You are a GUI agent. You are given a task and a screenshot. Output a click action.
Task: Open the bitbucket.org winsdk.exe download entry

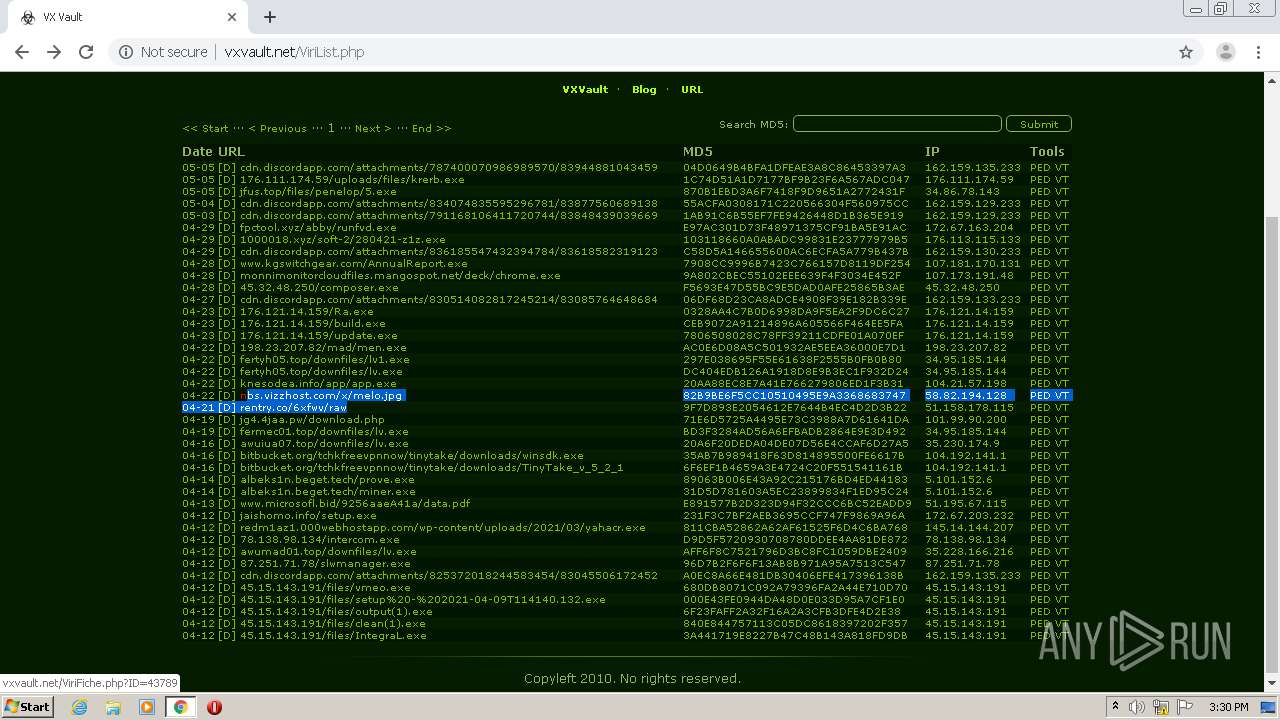pyautogui.click(x=412, y=455)
